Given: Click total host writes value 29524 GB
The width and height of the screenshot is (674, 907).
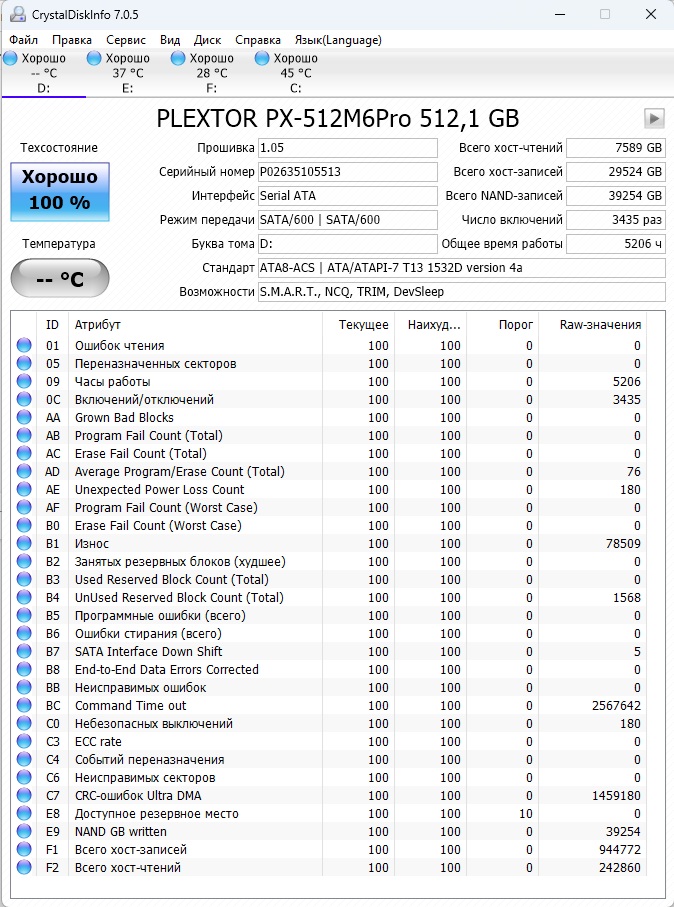Looking at the screenshot, I should [616, 172].
